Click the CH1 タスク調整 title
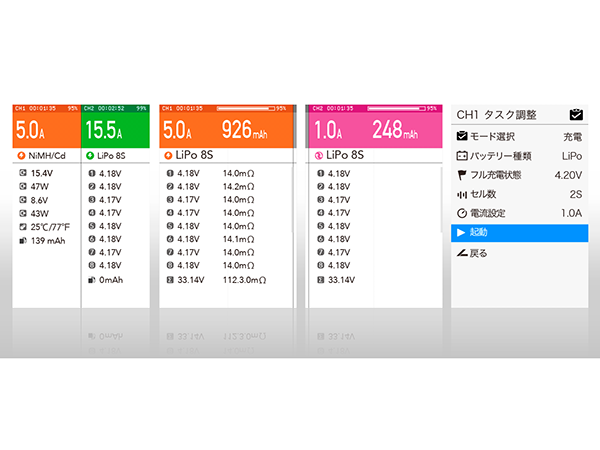 [x=496, y=114]
